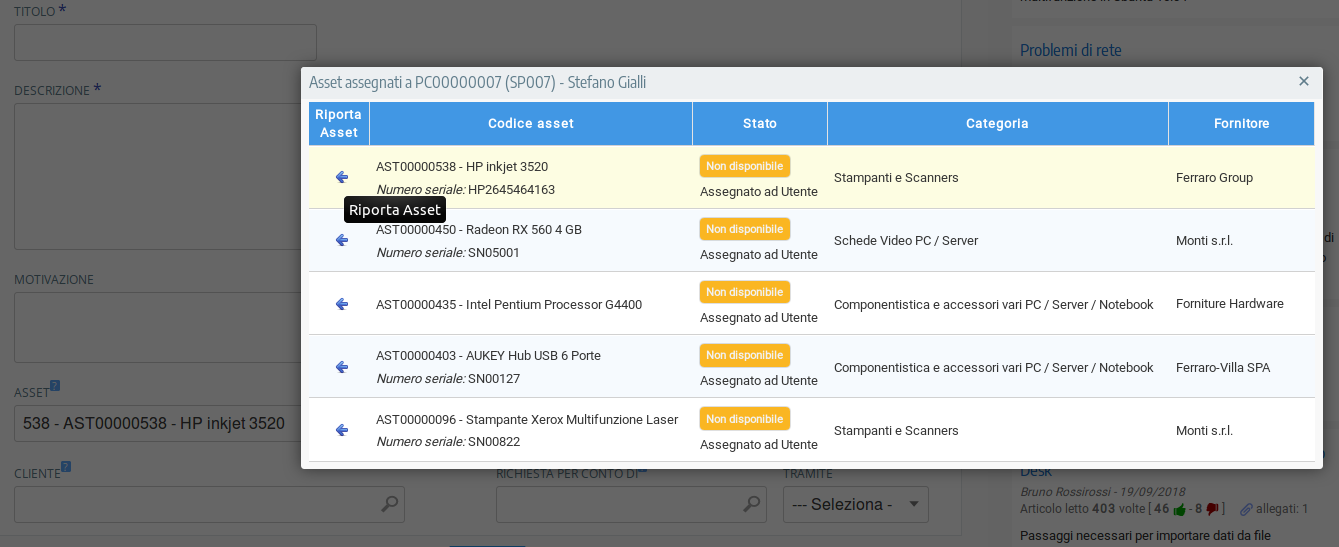Click the help icon next to ASSET label
The width and height of the screenshot is (1339, 547).
[x=55, y=386]
